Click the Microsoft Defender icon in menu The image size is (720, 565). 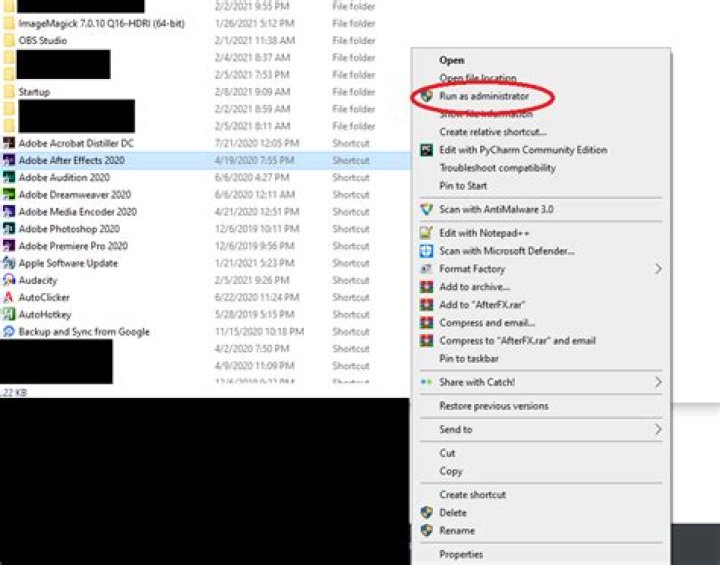click(427, 251)
